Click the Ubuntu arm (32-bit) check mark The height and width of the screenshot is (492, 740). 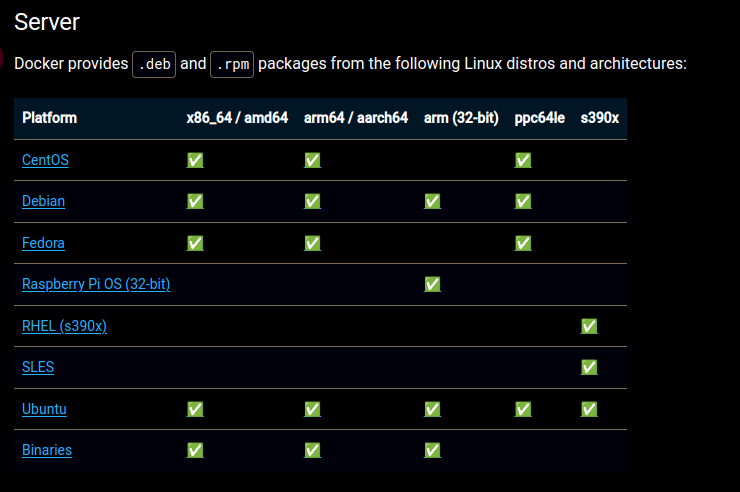pyautogui.click(x=432, y=409)
